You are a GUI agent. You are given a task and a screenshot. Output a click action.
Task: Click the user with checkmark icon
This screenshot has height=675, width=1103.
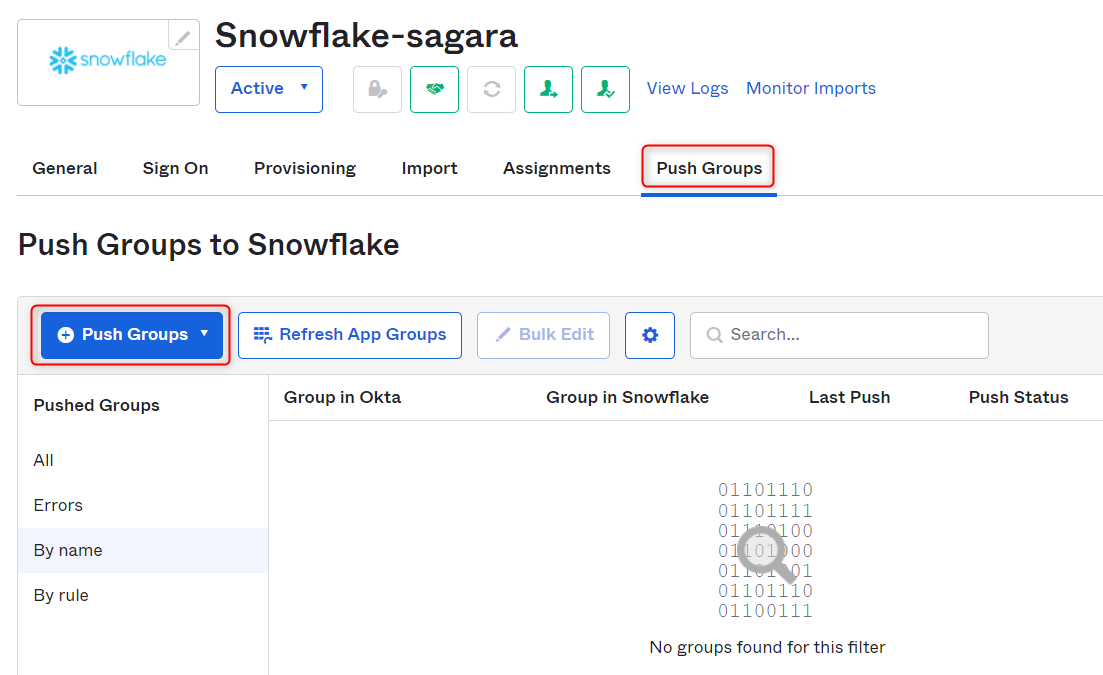click(606, 89)
